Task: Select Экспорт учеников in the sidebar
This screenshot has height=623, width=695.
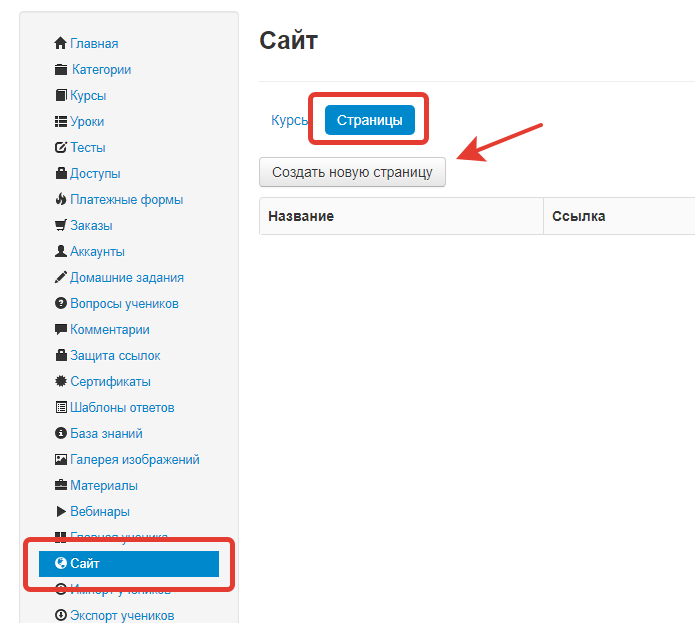Action: (122, 615)
